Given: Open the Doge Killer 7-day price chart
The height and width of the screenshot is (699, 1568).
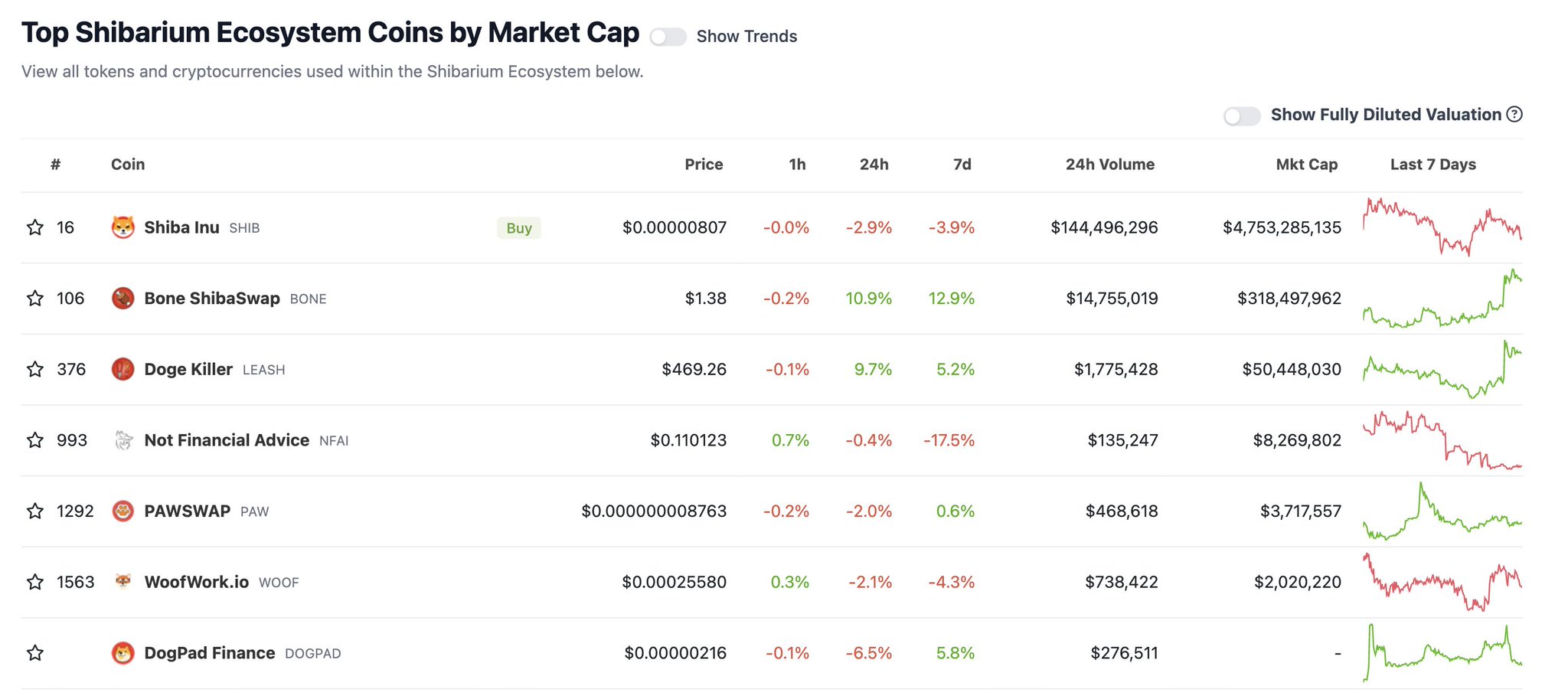Looking at the screenshot, I should (x=1442, y=369).
